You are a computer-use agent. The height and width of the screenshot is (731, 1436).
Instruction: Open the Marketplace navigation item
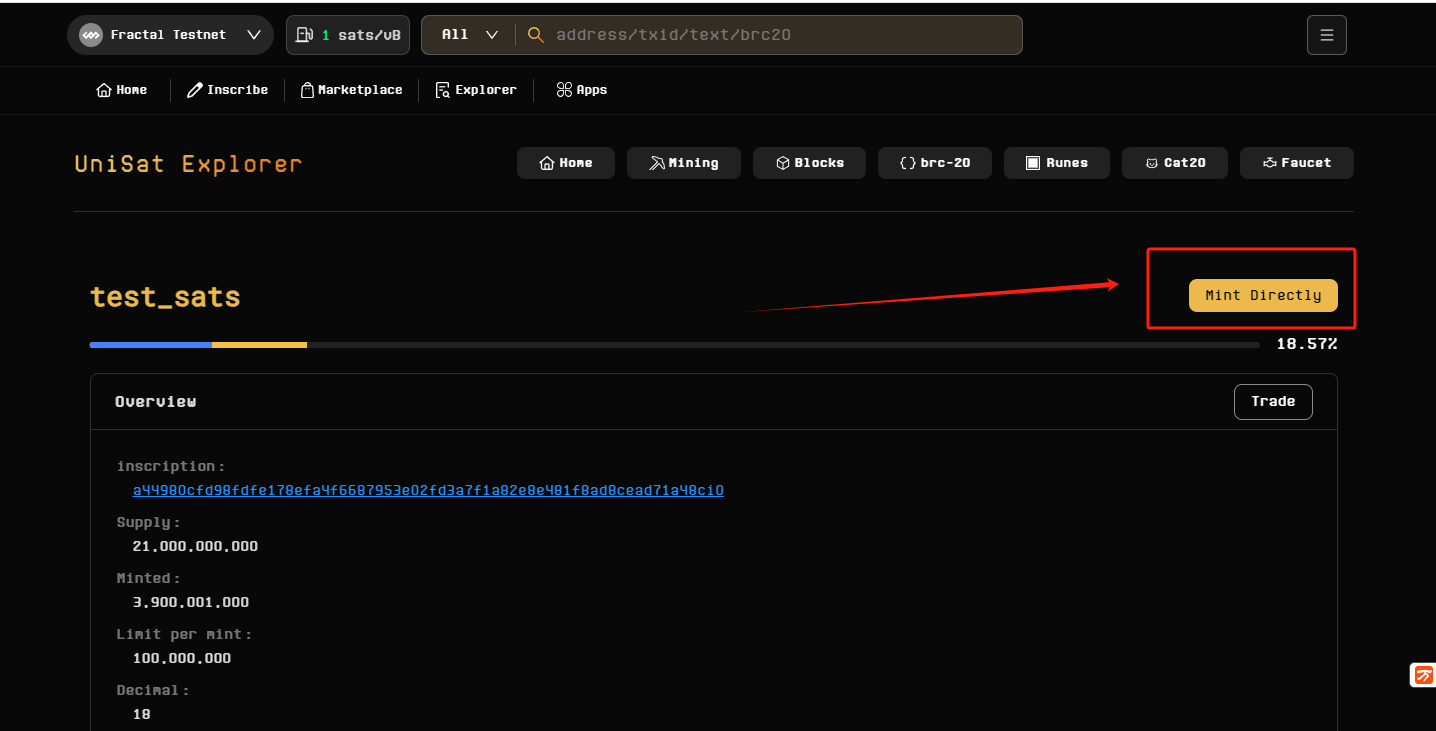tap(351, 90)
